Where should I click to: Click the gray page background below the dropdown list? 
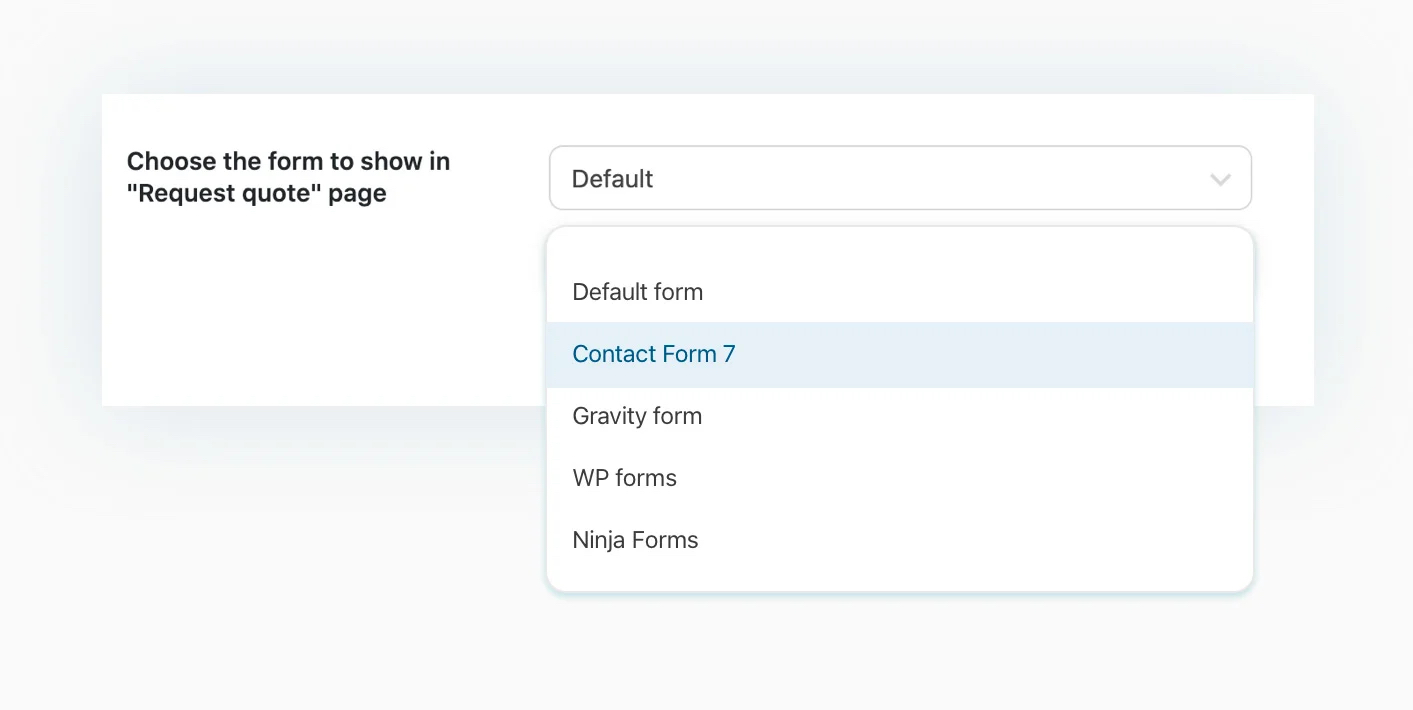click(899, 650)
